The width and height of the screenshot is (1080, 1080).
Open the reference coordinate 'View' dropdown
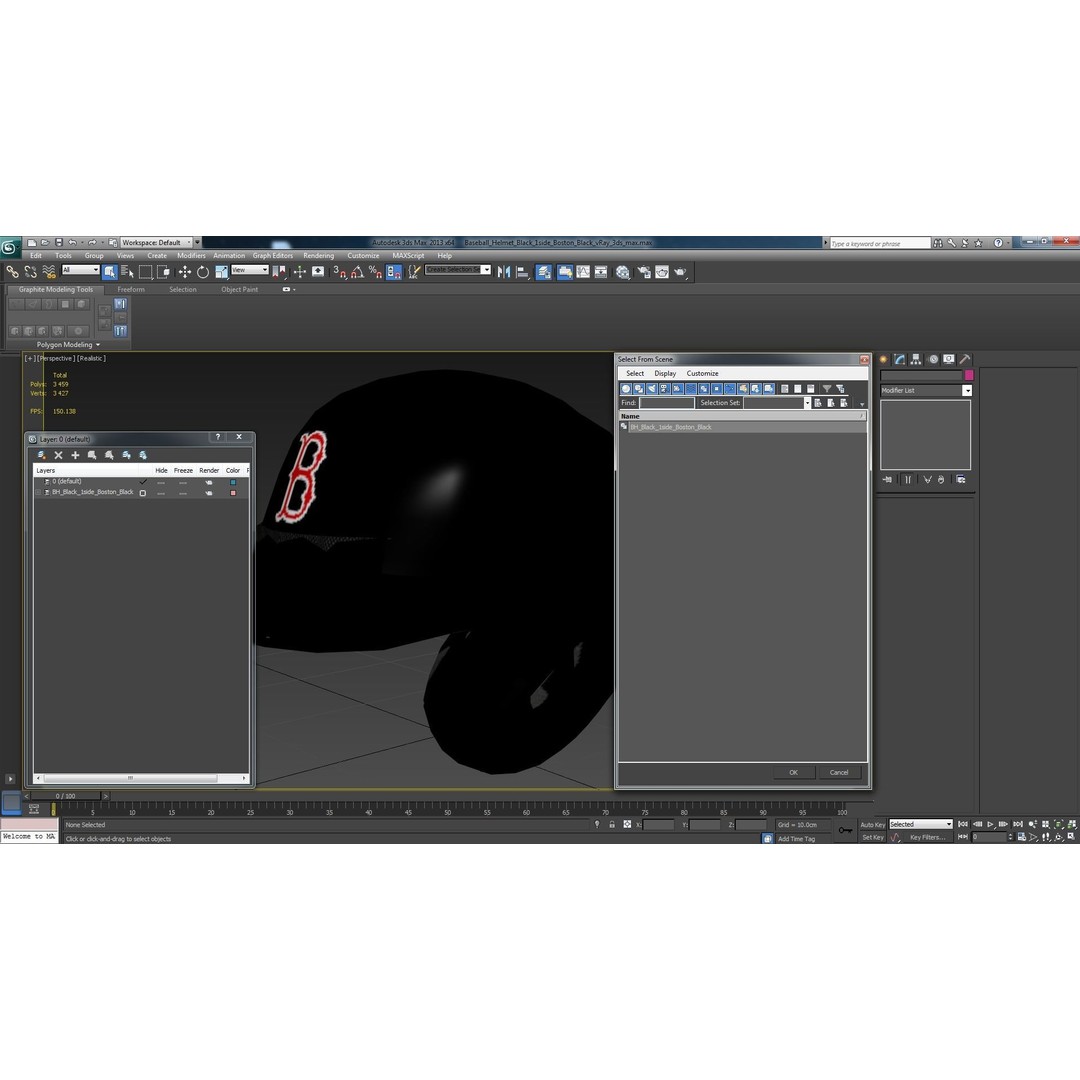click(x=249, y=270)
